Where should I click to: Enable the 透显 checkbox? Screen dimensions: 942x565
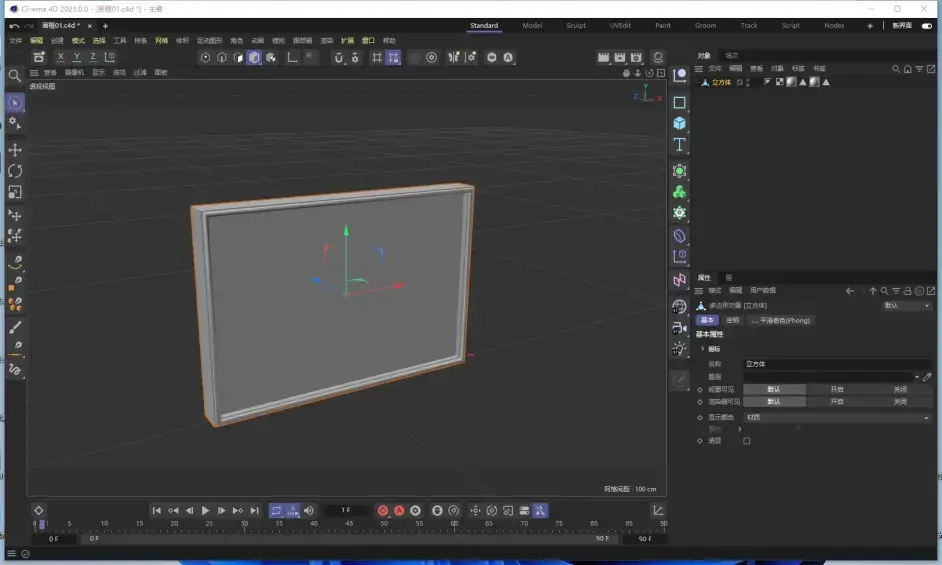coord(747,441)
